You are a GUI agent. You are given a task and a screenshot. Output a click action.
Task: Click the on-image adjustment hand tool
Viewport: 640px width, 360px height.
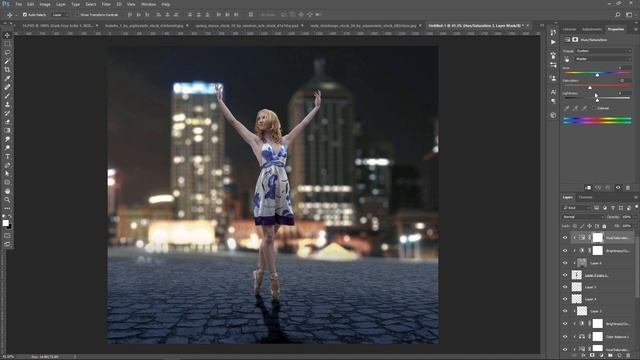click(x=567, y=60)
